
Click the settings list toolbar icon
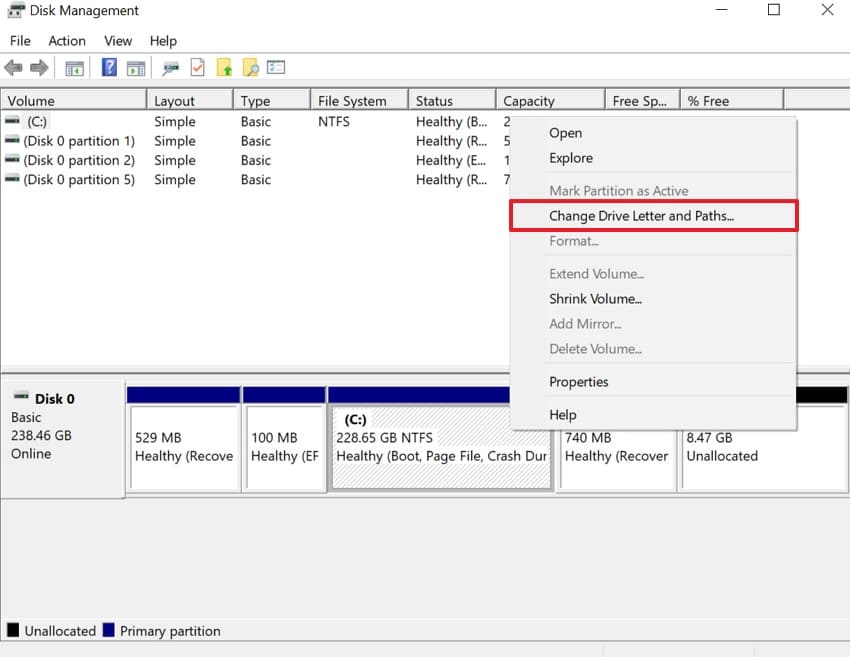[x=276, y=67]
